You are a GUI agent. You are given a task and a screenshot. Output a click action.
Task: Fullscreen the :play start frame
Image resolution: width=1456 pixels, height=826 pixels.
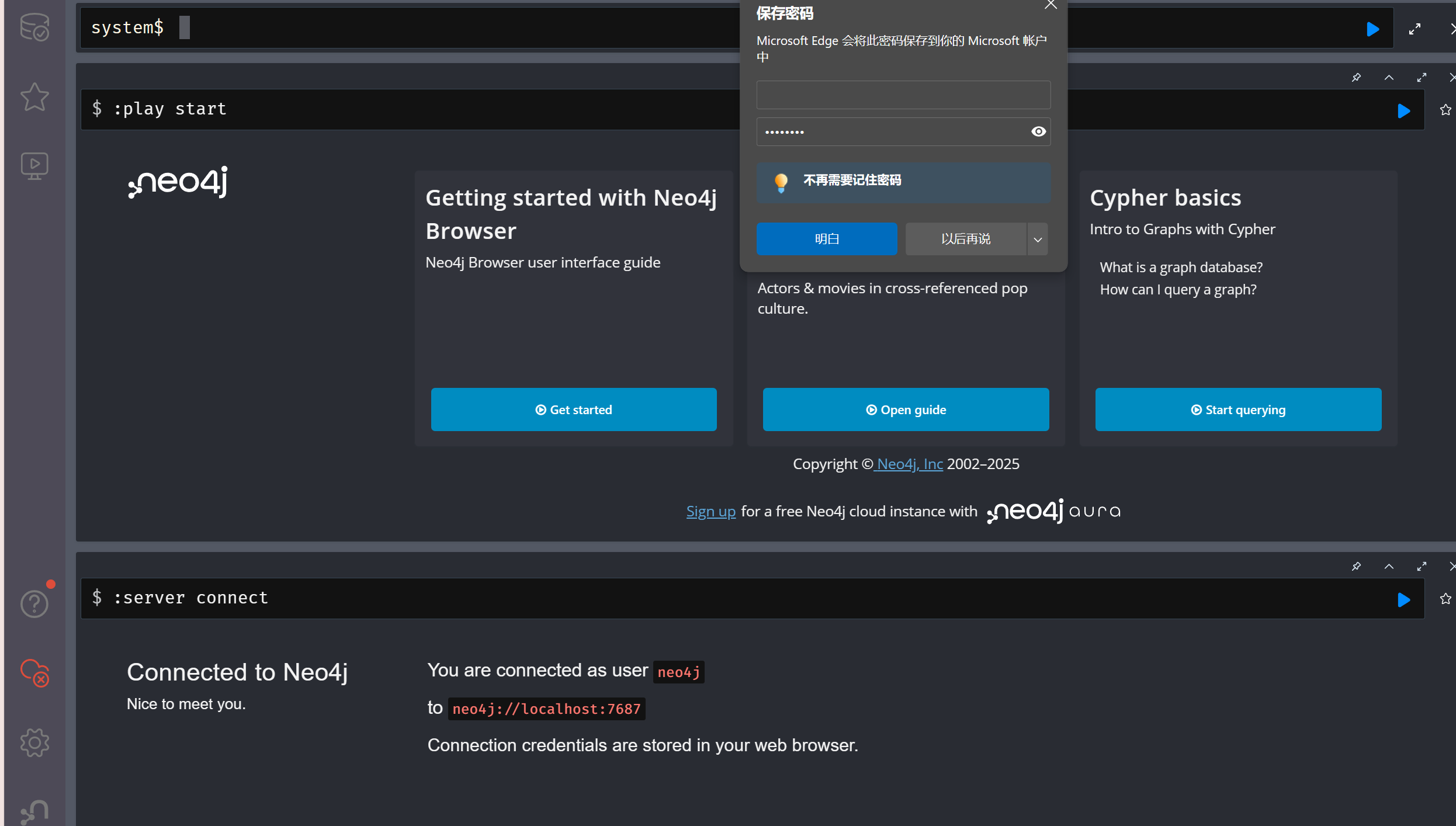1422,78
